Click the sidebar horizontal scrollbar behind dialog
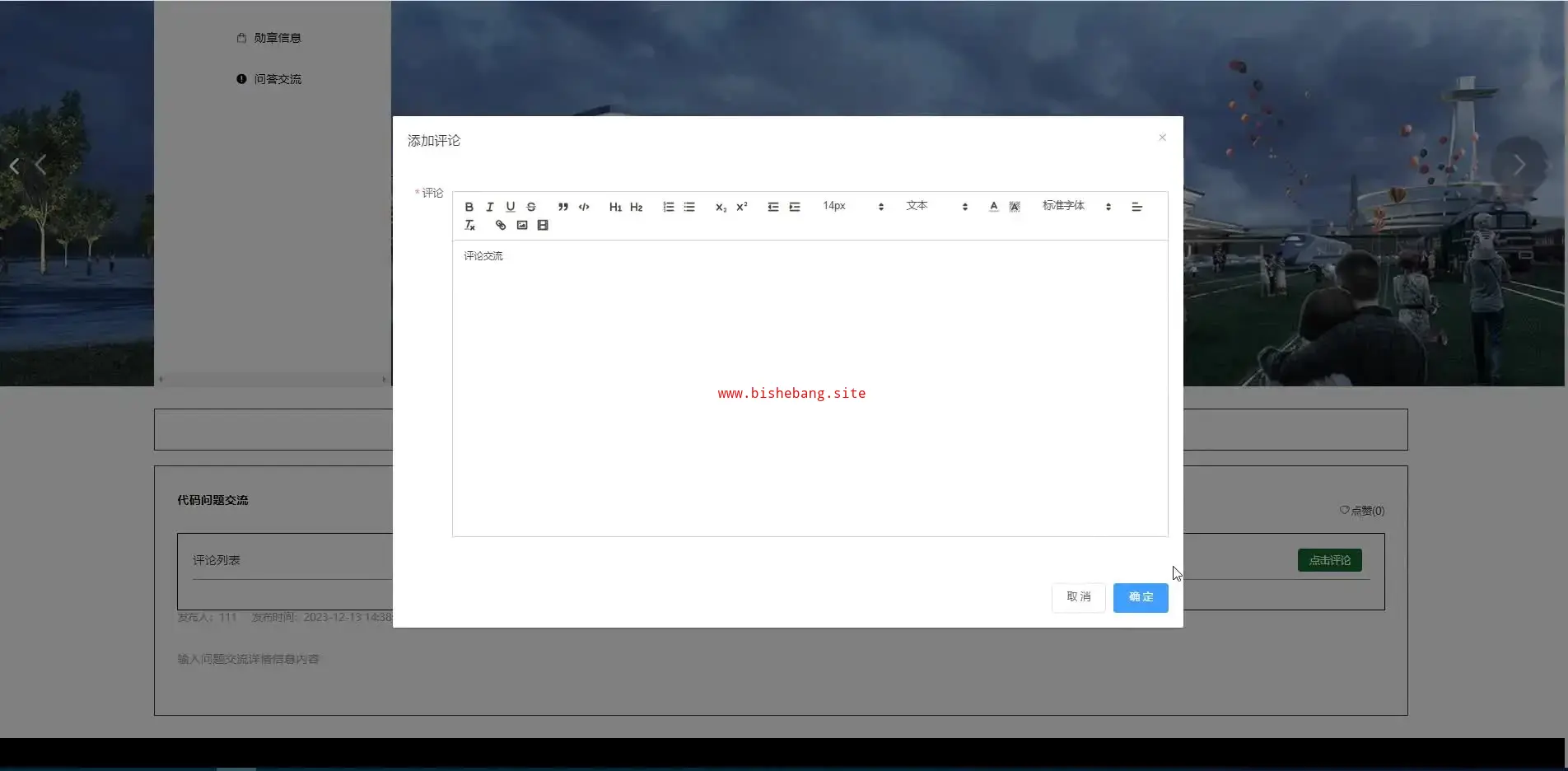The width and height of the screenshot is (1568, 771). pyautogui.click(x=273, y=380)
